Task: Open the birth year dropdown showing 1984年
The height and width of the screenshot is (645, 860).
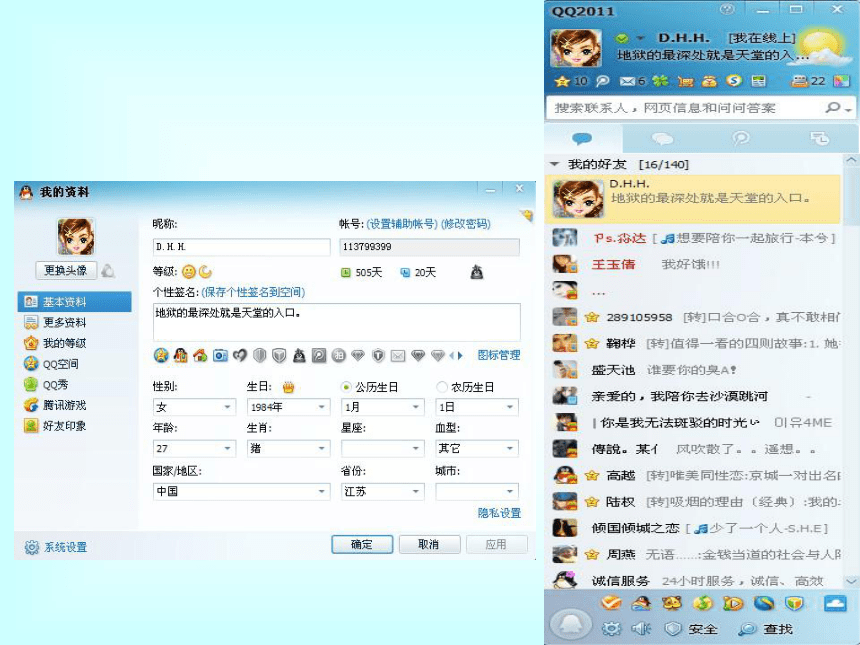Action: (288, 407)
